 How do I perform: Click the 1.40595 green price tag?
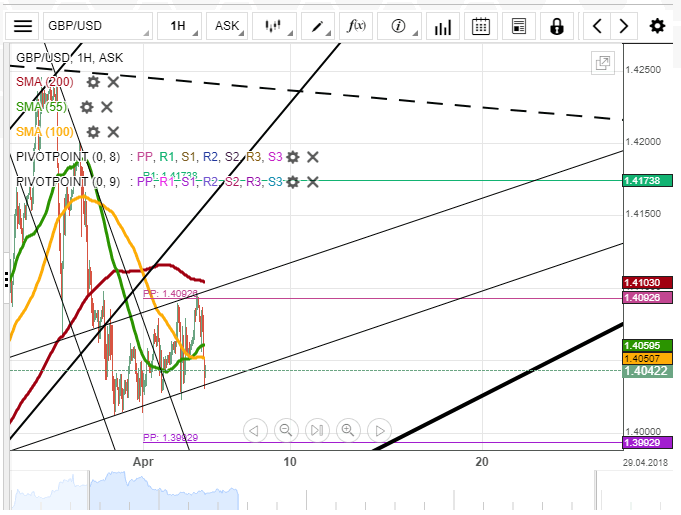pos(648,346)
